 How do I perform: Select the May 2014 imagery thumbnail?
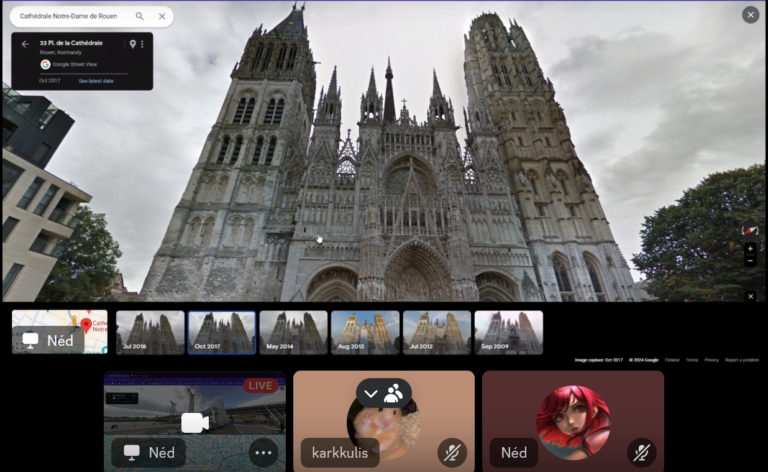coord(293,332)
